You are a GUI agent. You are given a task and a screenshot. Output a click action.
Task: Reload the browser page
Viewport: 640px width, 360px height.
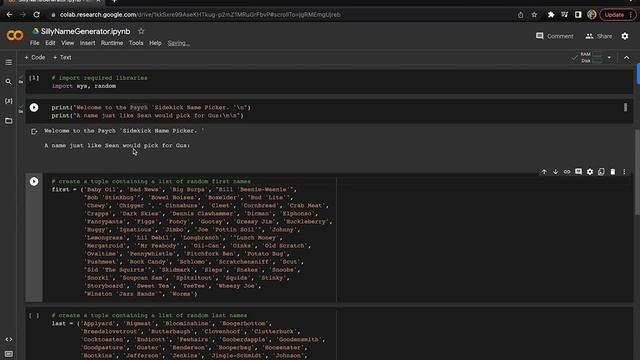click(x=37, y=15)
